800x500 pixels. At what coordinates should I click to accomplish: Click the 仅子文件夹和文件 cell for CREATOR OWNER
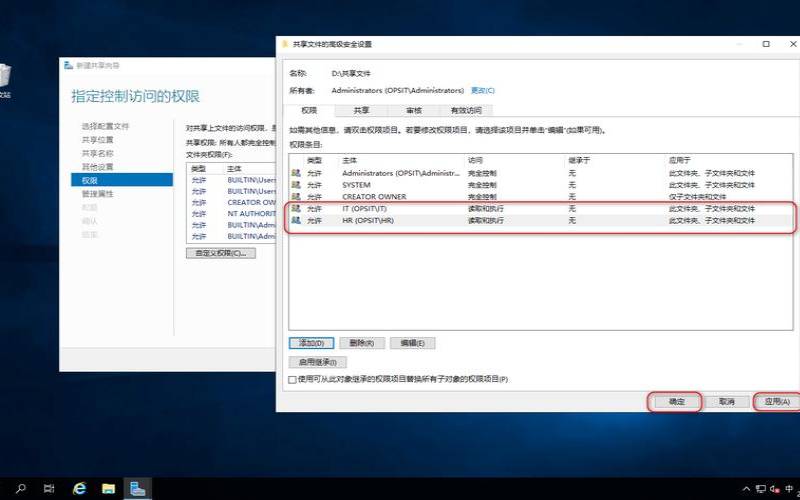[697, 196]
